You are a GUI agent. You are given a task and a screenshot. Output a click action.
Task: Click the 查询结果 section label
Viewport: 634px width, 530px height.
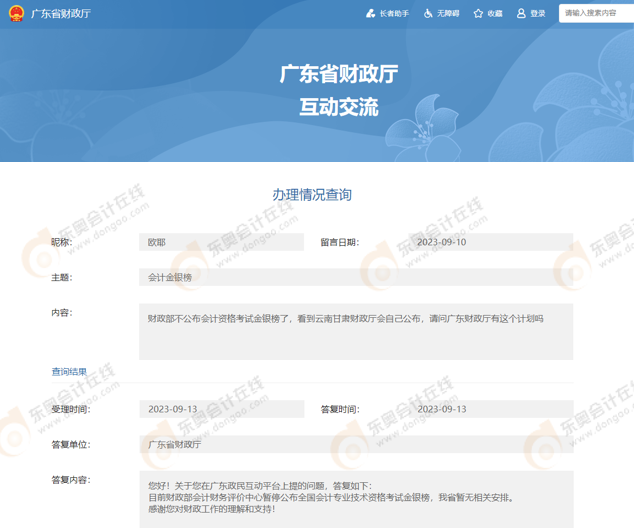coord(69,371)
